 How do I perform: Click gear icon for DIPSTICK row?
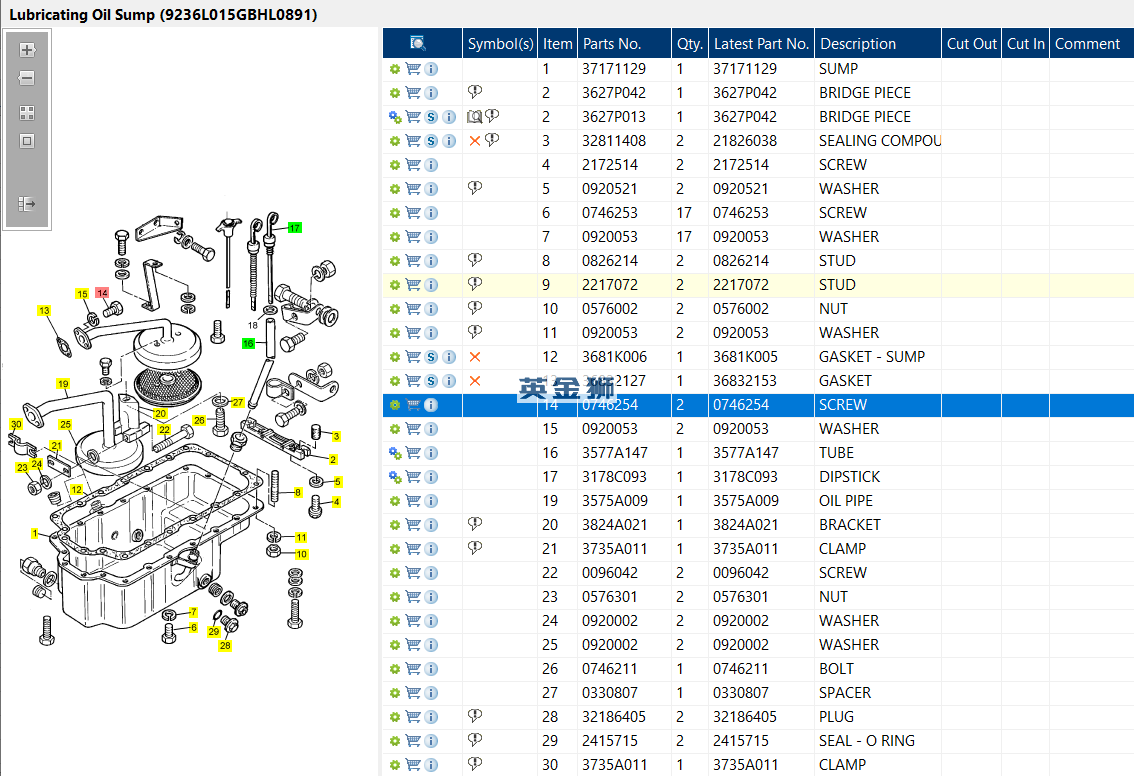coord(395,477)
